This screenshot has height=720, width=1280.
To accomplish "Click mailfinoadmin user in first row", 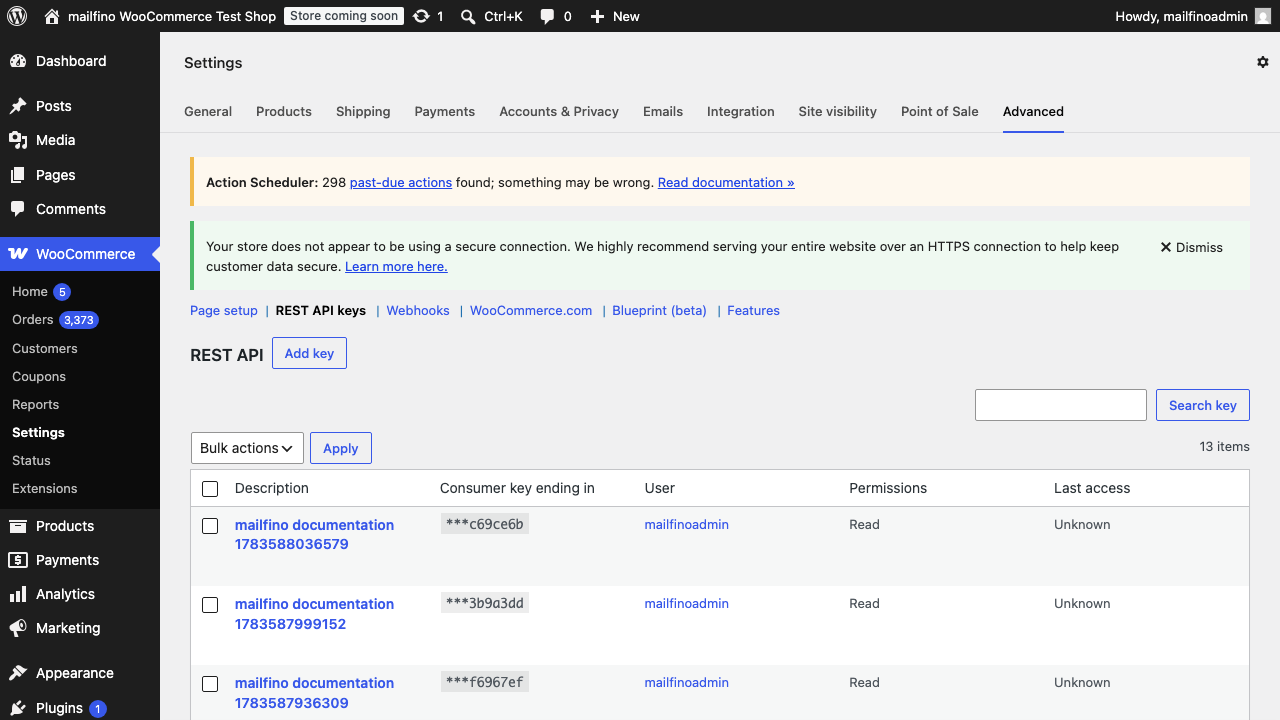I will [686, 524].
